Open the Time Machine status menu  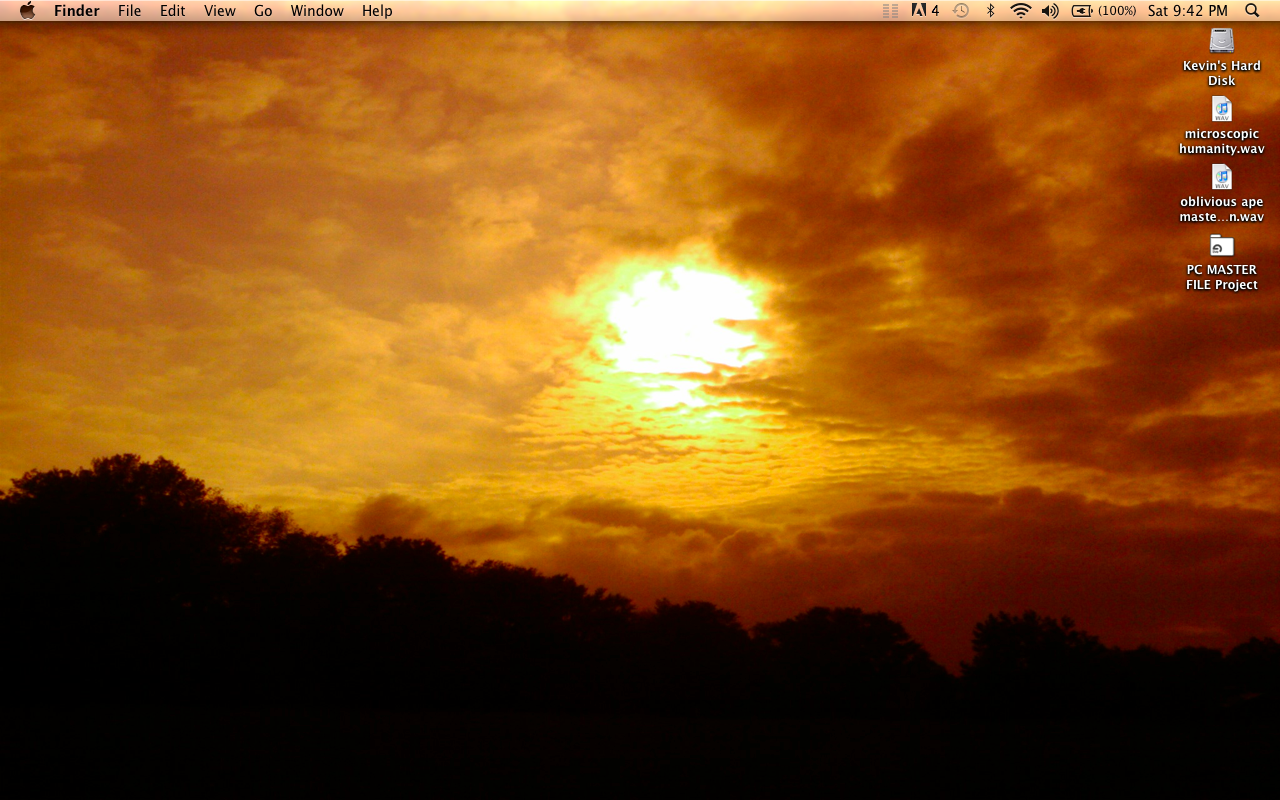[961, 11]
